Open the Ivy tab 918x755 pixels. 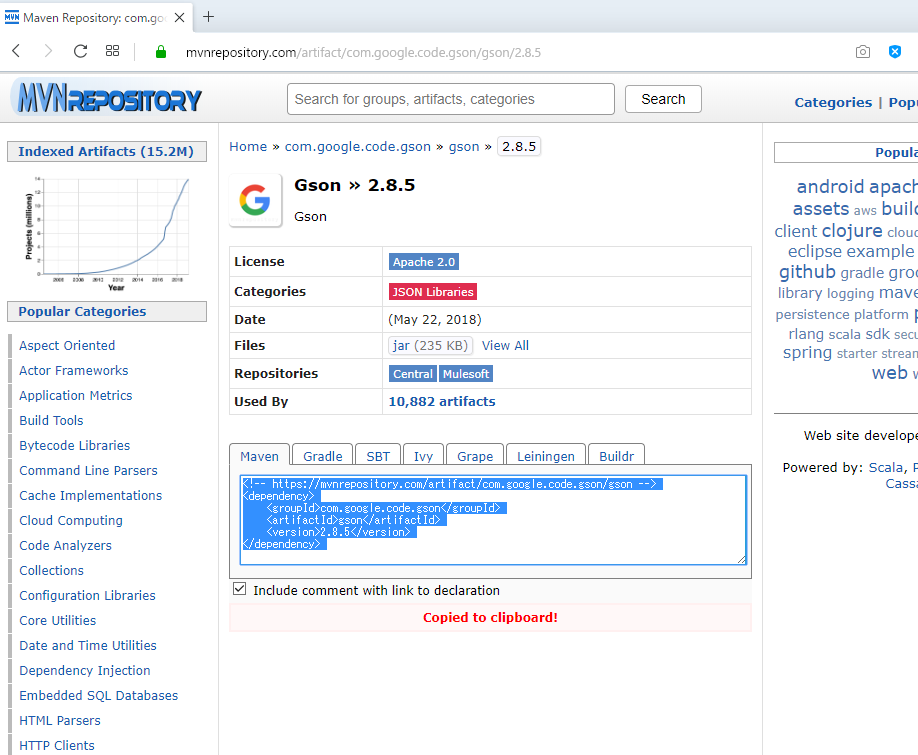[423, 456]
